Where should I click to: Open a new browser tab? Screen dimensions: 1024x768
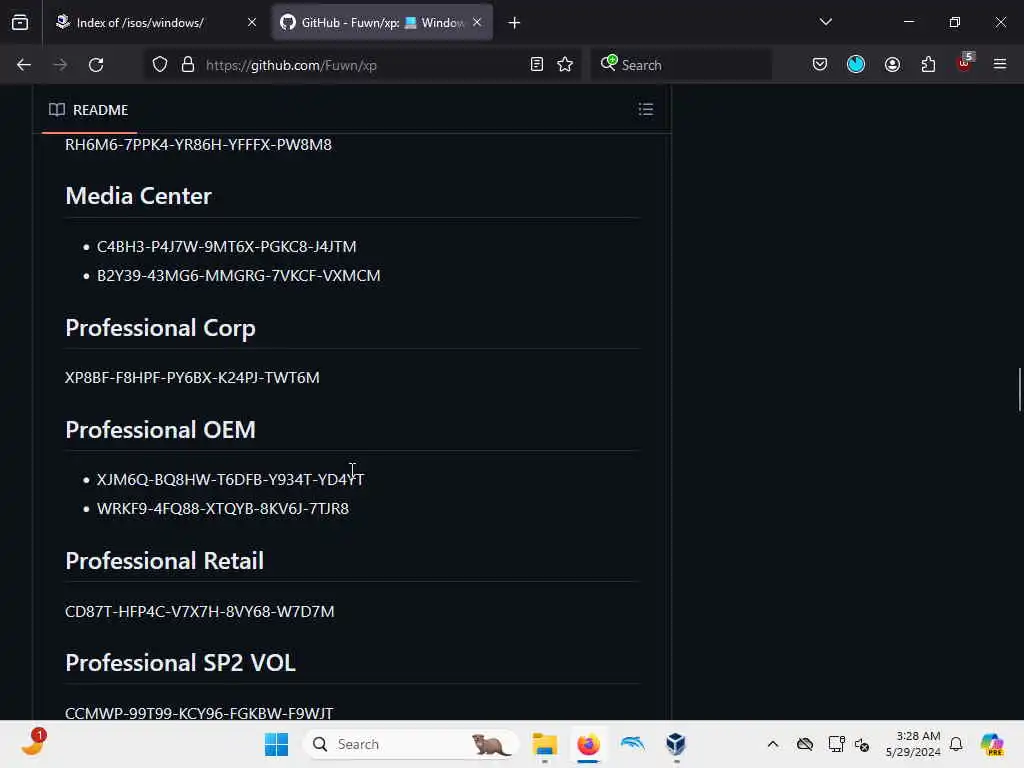tap(515, 23)
